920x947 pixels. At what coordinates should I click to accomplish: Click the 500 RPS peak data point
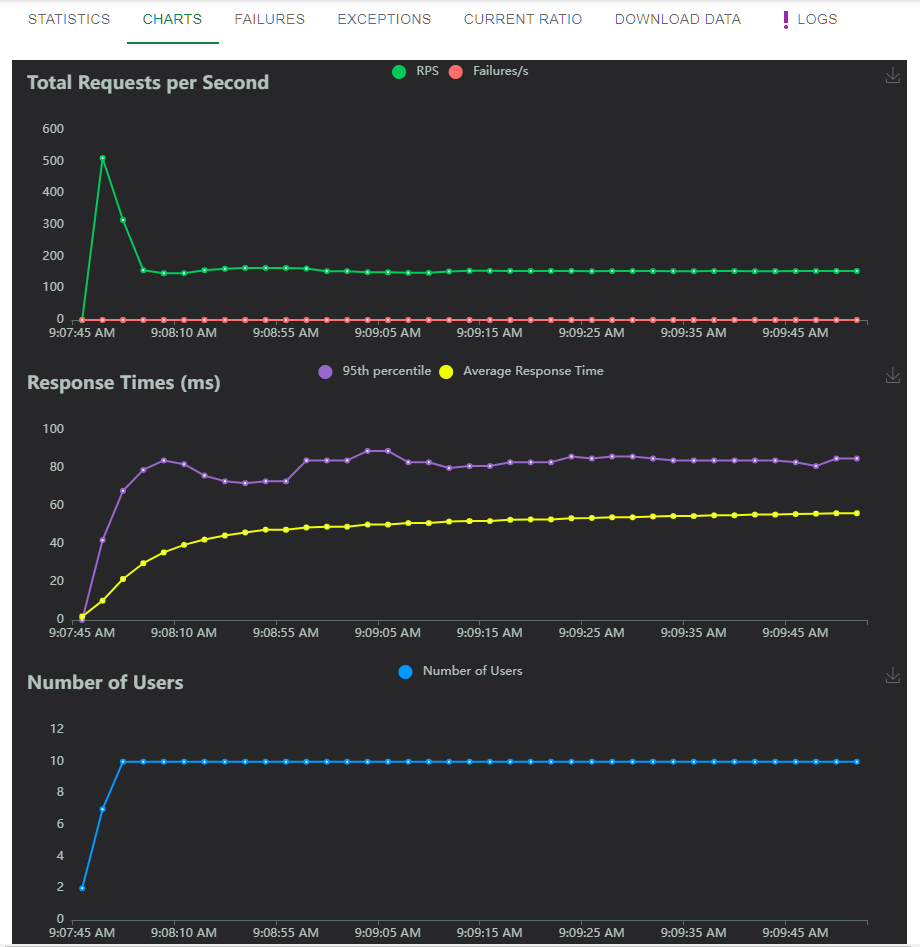tap(101, 158)
